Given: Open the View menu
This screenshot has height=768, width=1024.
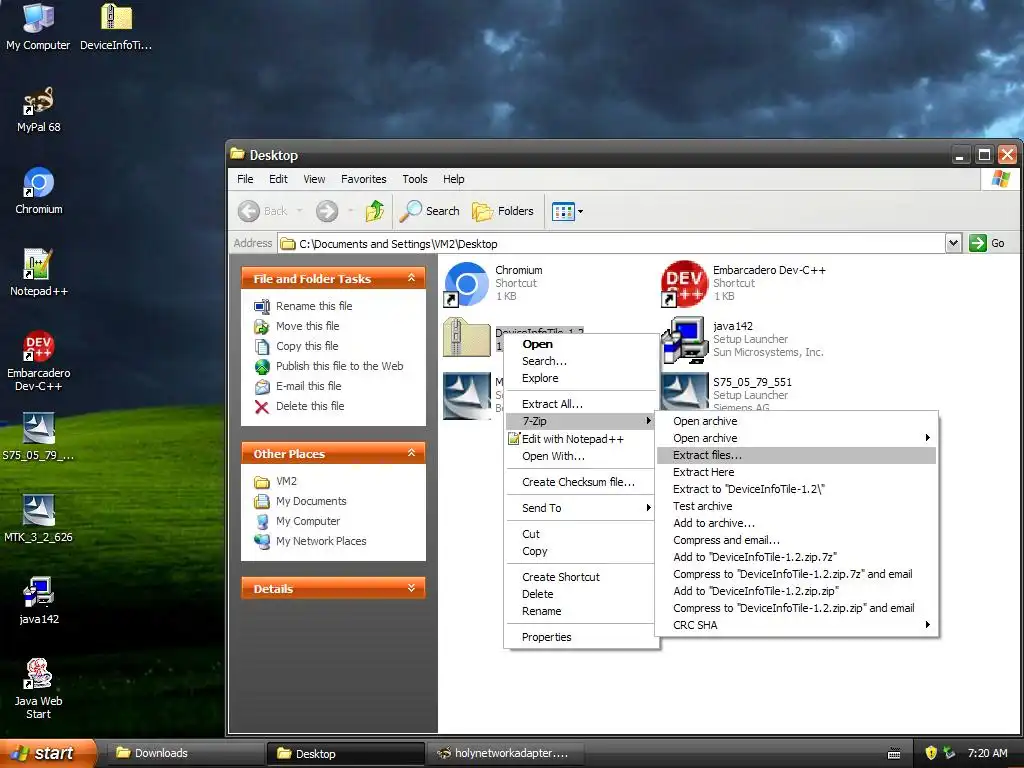Looking at the screenshot, I should (x=314, y=179).
